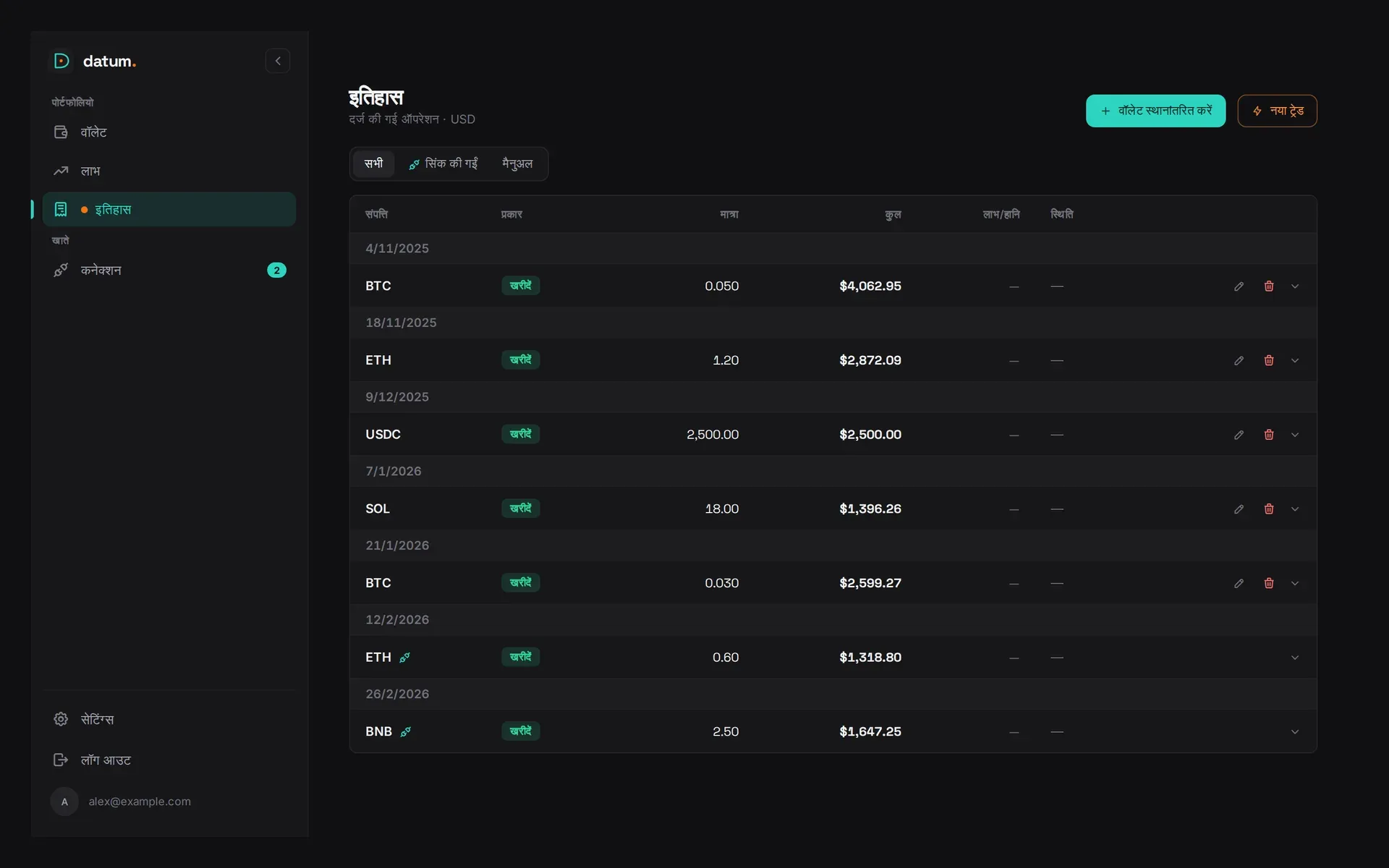This screenshot has height=868, width=1389.
Task: Click the $2,599.27 total value
Action: click(x=870, y=583)
